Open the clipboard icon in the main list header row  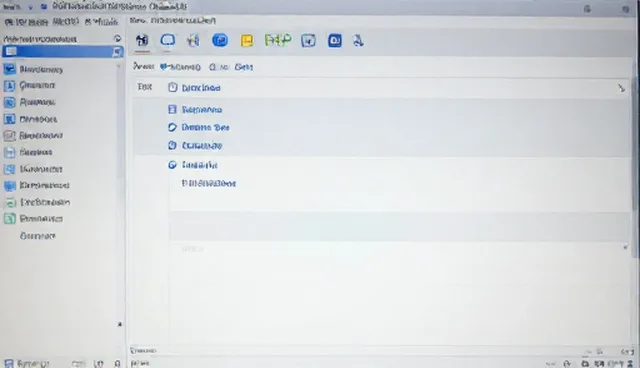click(x=173, y=87)
